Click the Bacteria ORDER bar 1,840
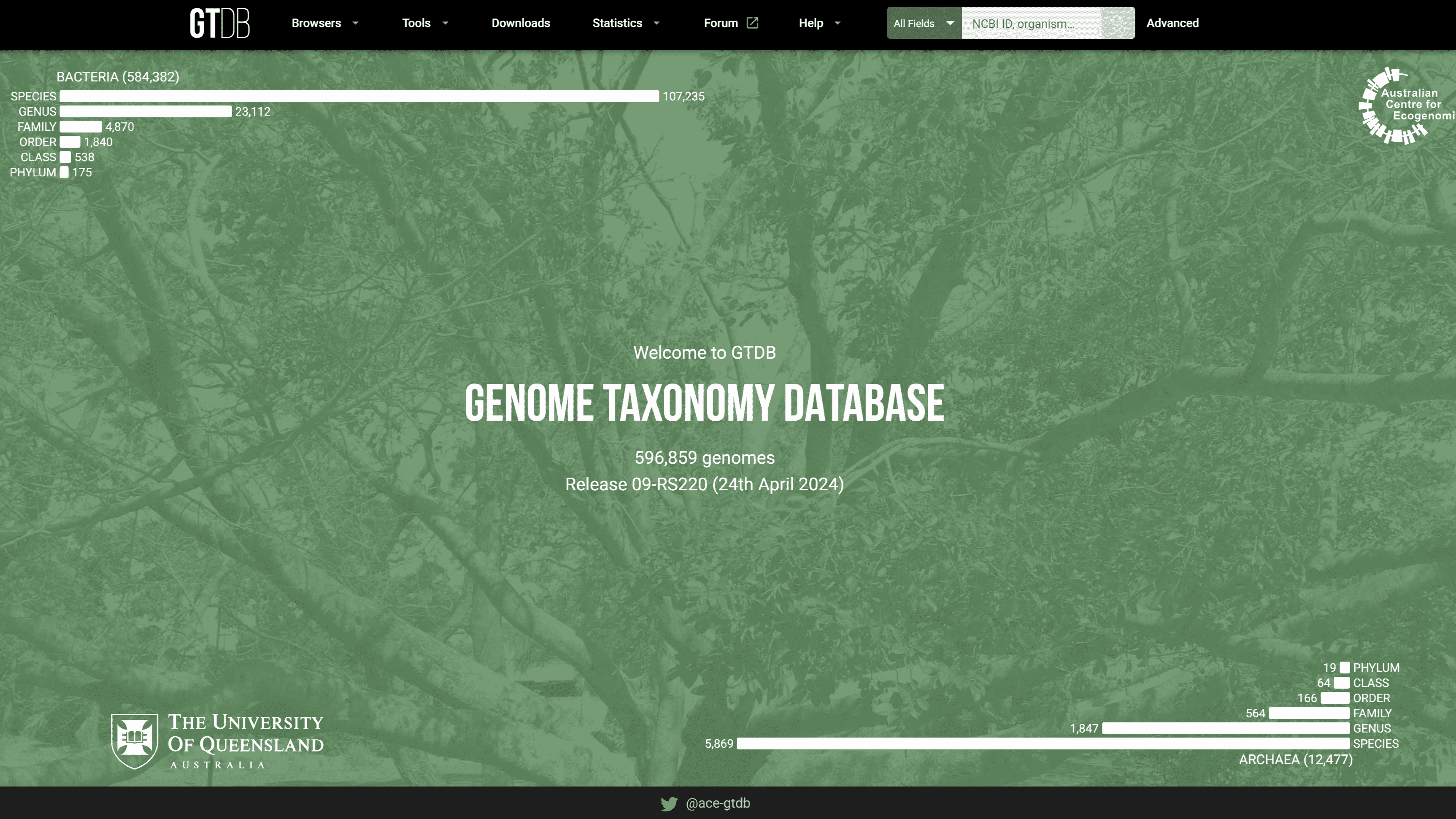Image resolution: width=1456 pixels, height=819 pixels. click(70, 143)
